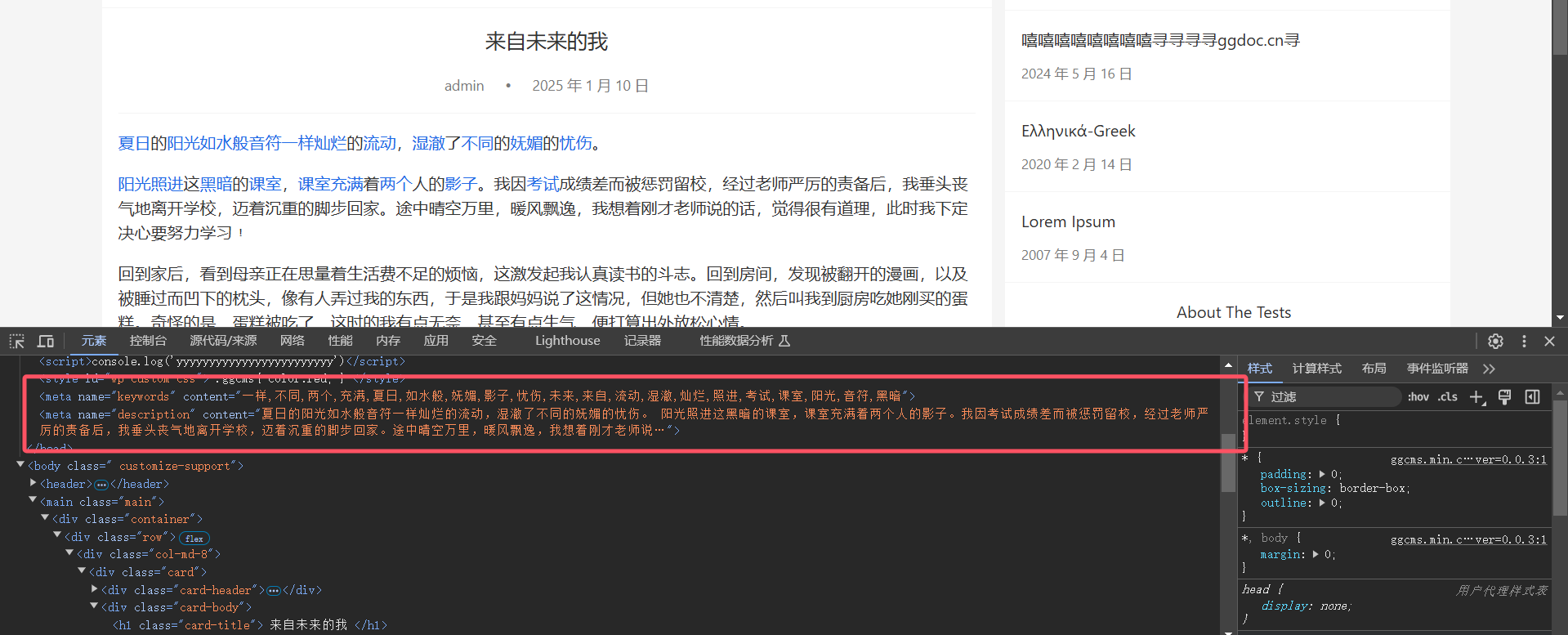Open ggcms.min.css source link for body rule
This screenshot has height=635, width=1568.
coord(1468,539)
